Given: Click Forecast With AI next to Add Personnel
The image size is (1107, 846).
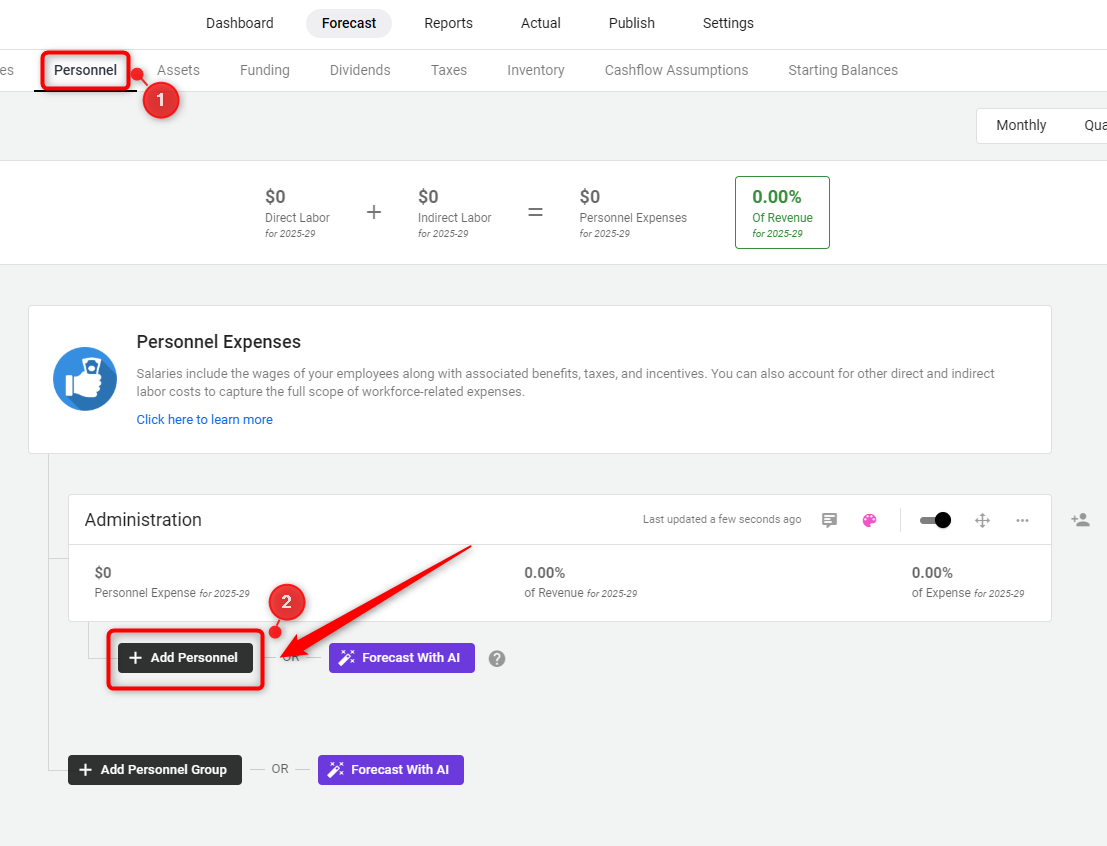Looking at the screenshot, I should pyautogui.click(x=402, y=657).
